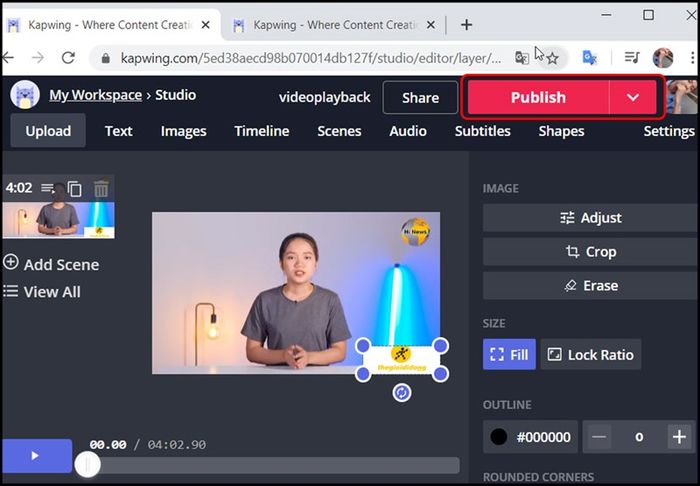Viewport: 700px width, 486px height.
Task: Open Chrome three-dot menu
Action: (x=692, y=58)
